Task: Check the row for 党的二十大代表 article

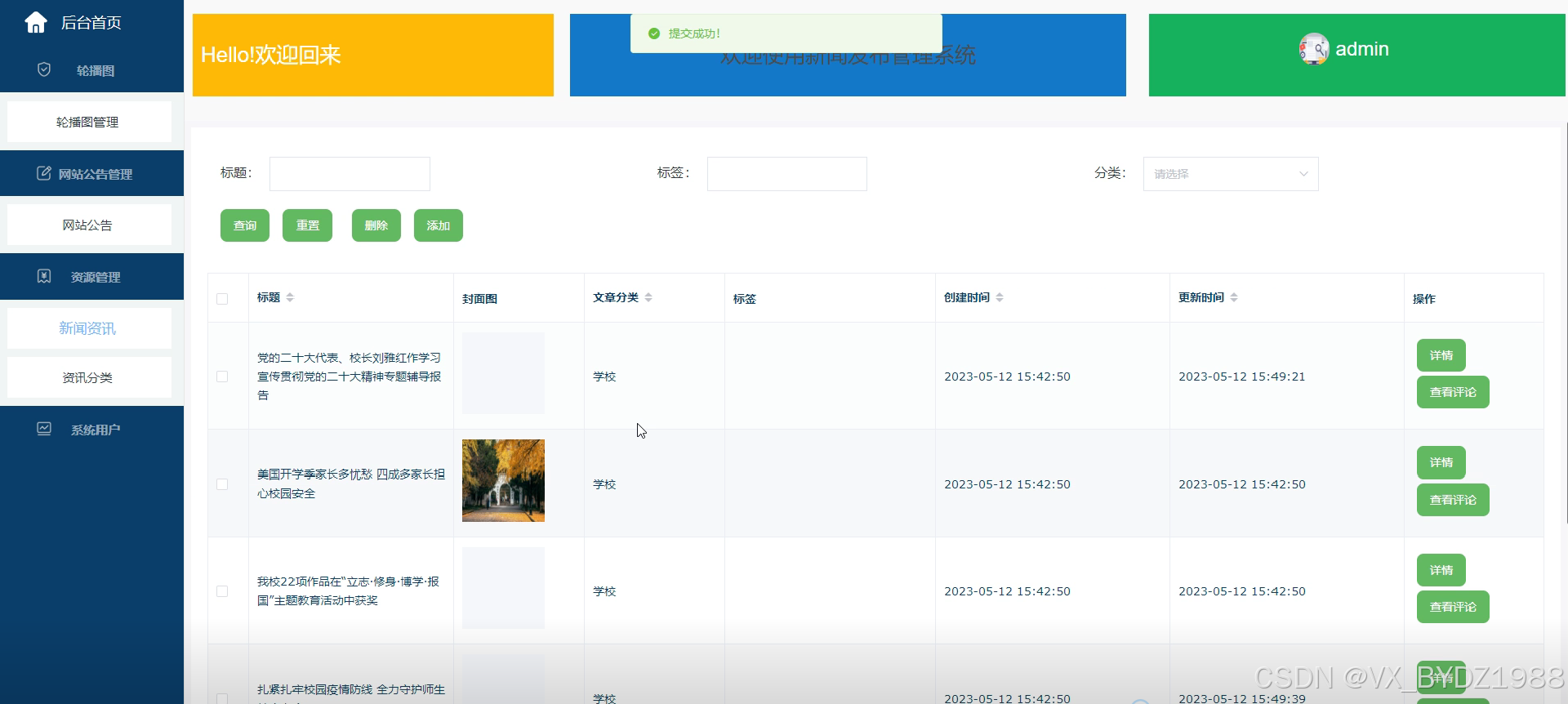Action: 222,377
